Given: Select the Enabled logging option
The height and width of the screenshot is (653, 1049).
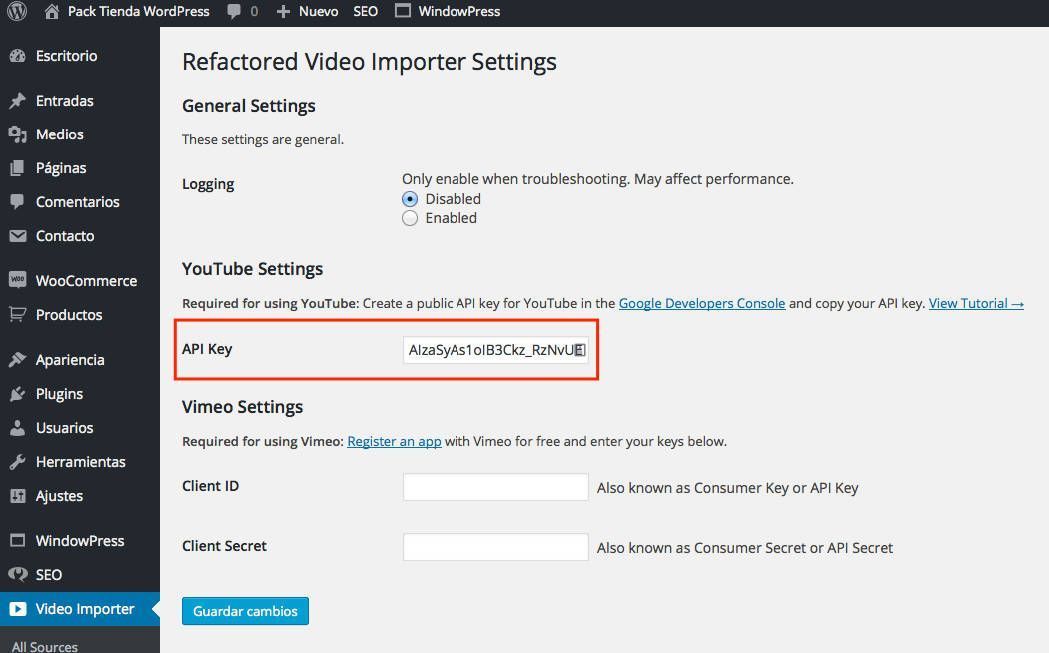Looking at the screenshot, I should (410, 218).
